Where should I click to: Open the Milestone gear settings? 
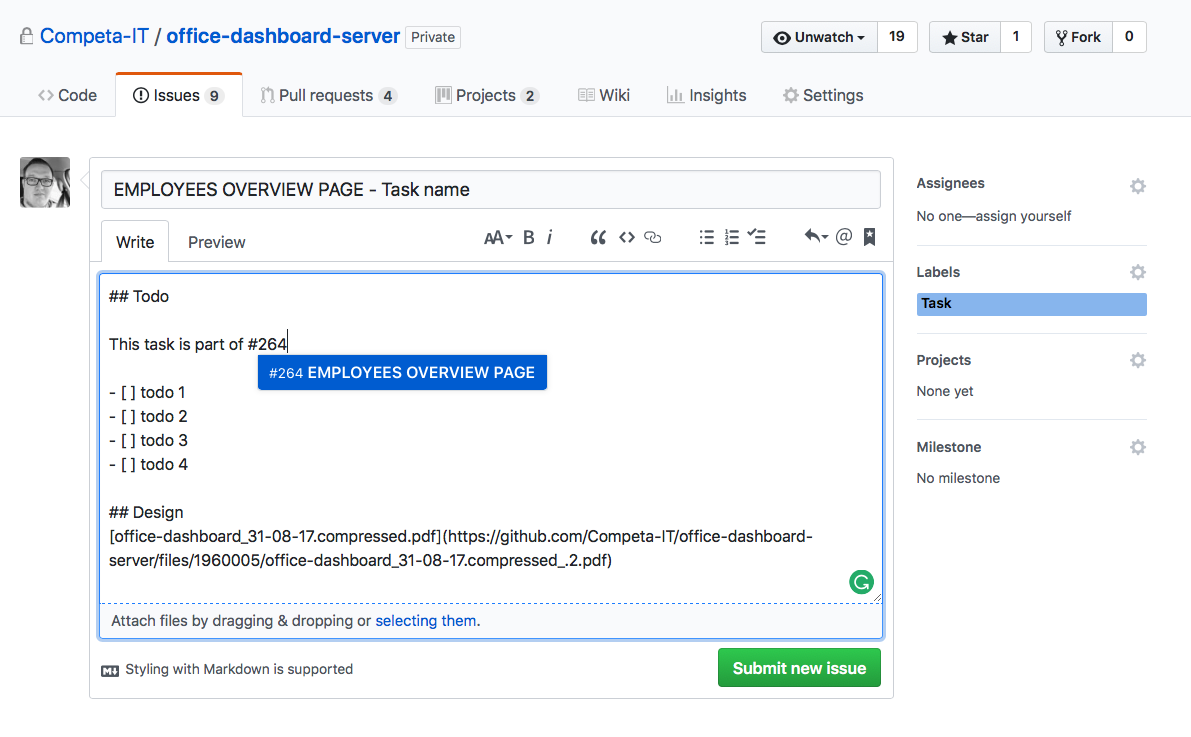[1137, 447]
